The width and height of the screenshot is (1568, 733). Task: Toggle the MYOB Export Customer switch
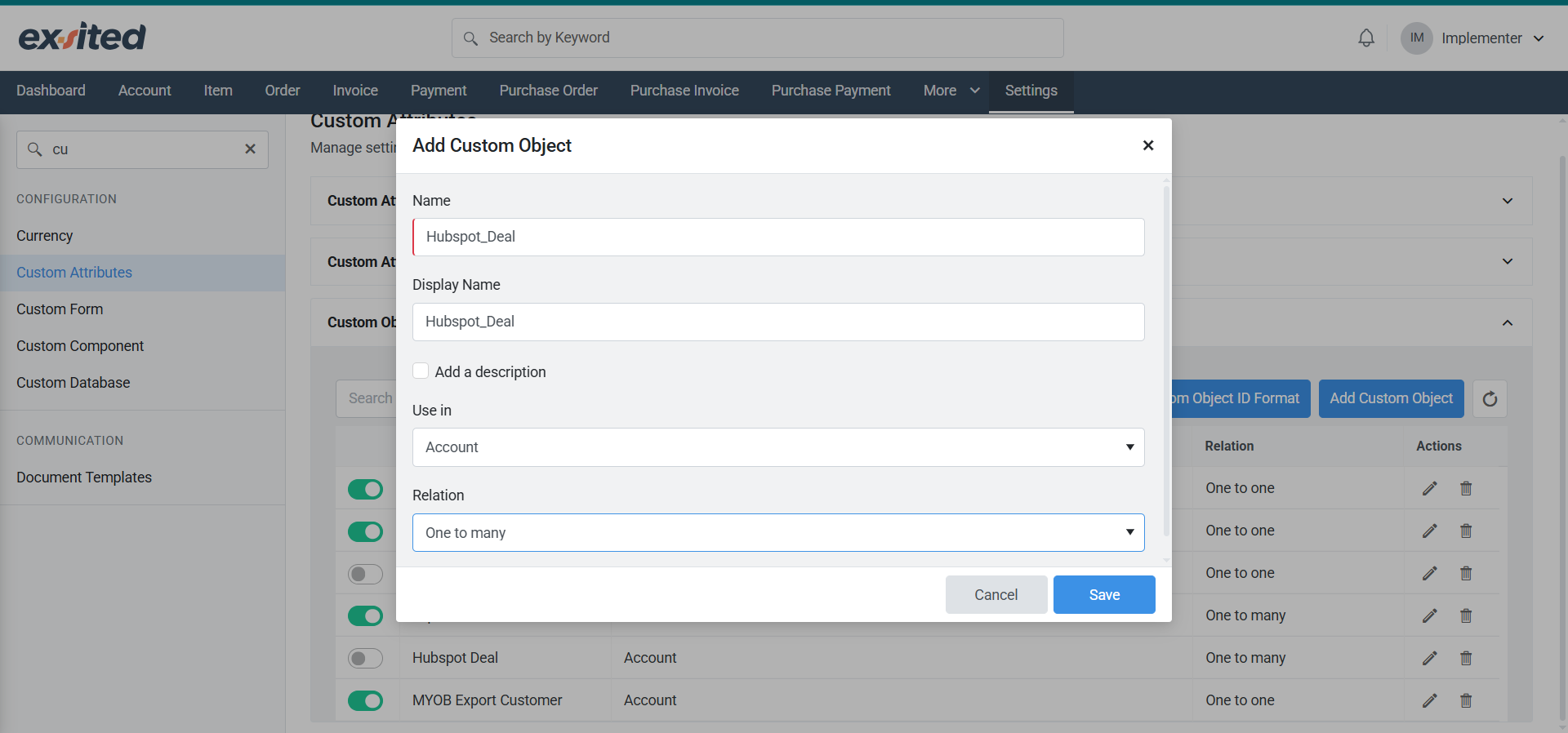coord(365,700)
